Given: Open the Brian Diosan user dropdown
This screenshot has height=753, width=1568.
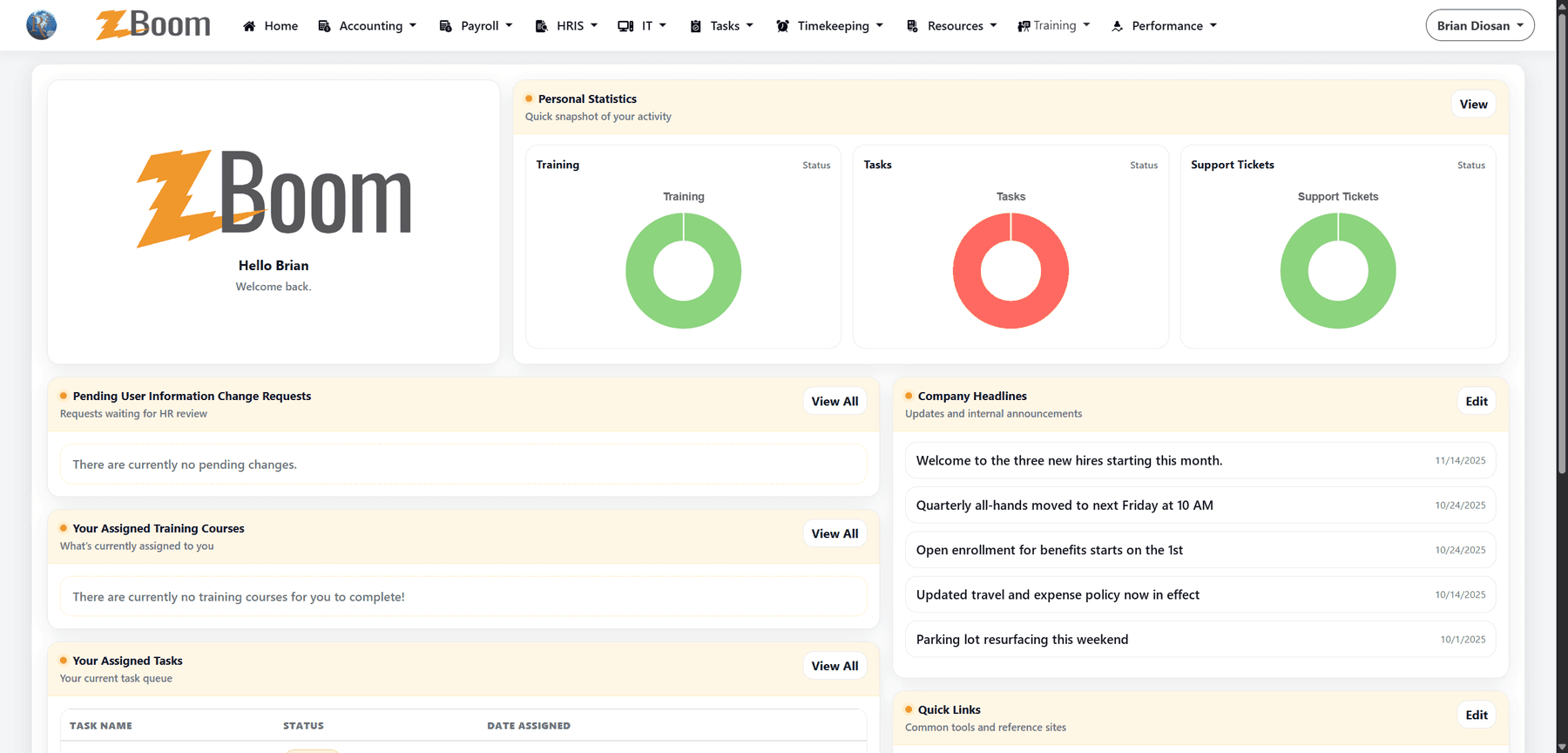Looking at the screenshot, I should click(1480, 25).
